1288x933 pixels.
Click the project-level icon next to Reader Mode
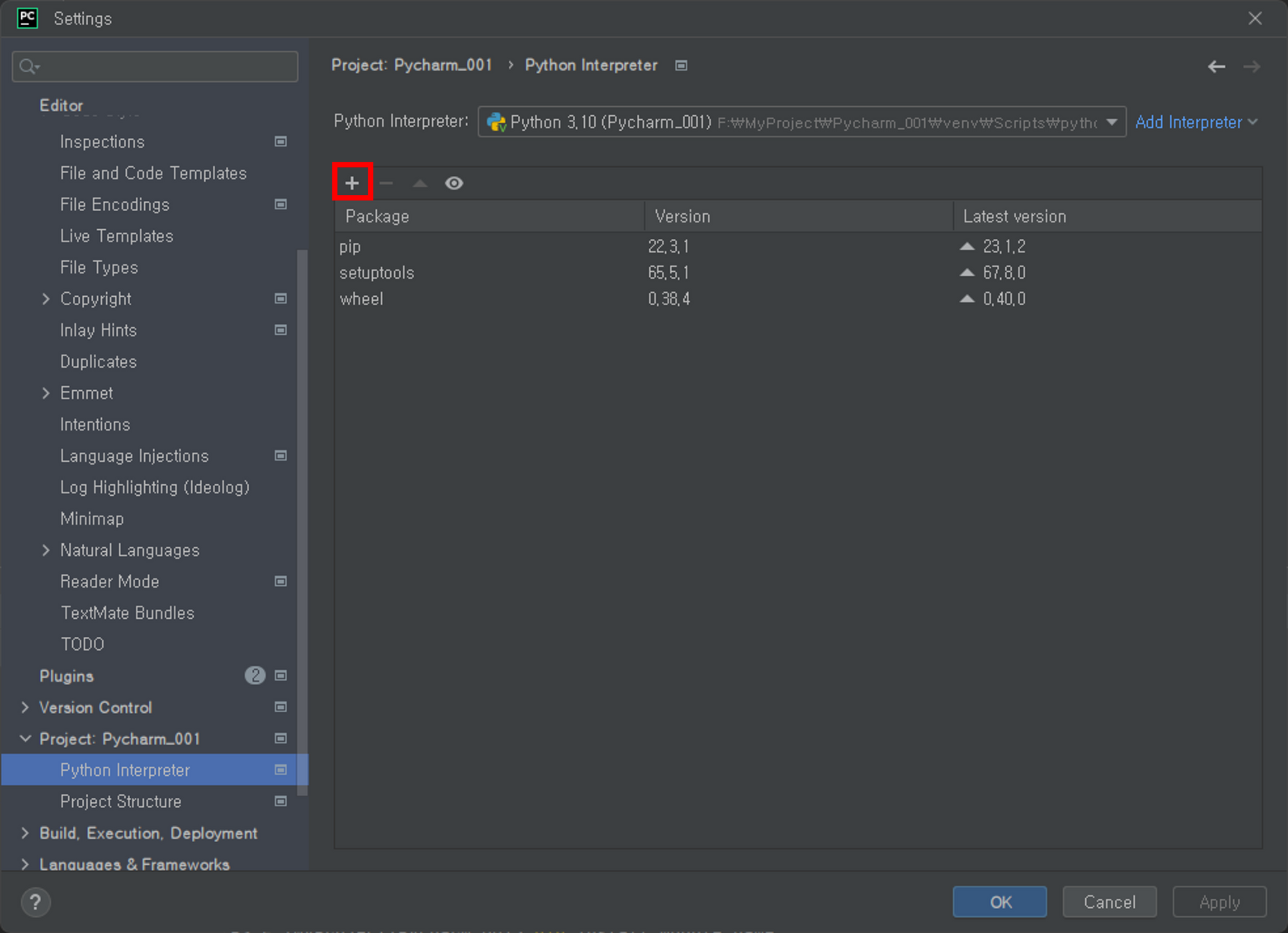(x=281, y=581)
